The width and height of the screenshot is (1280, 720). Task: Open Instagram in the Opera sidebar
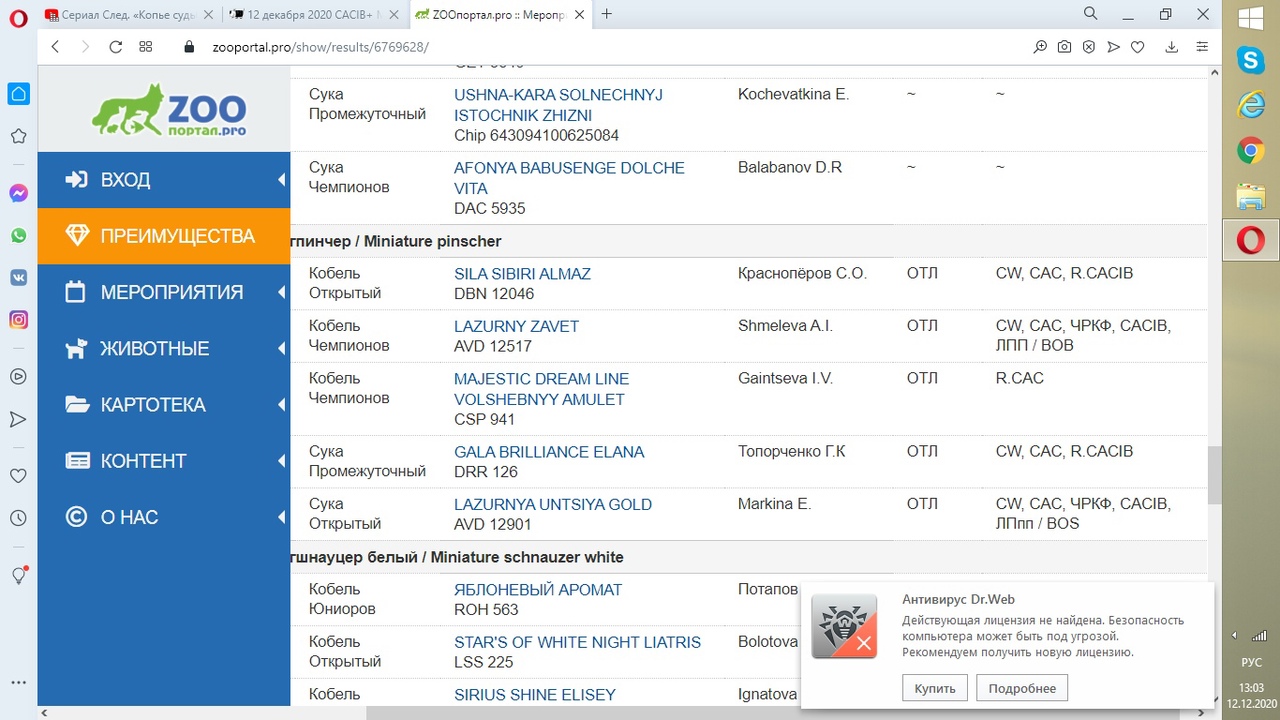[18, 320]
